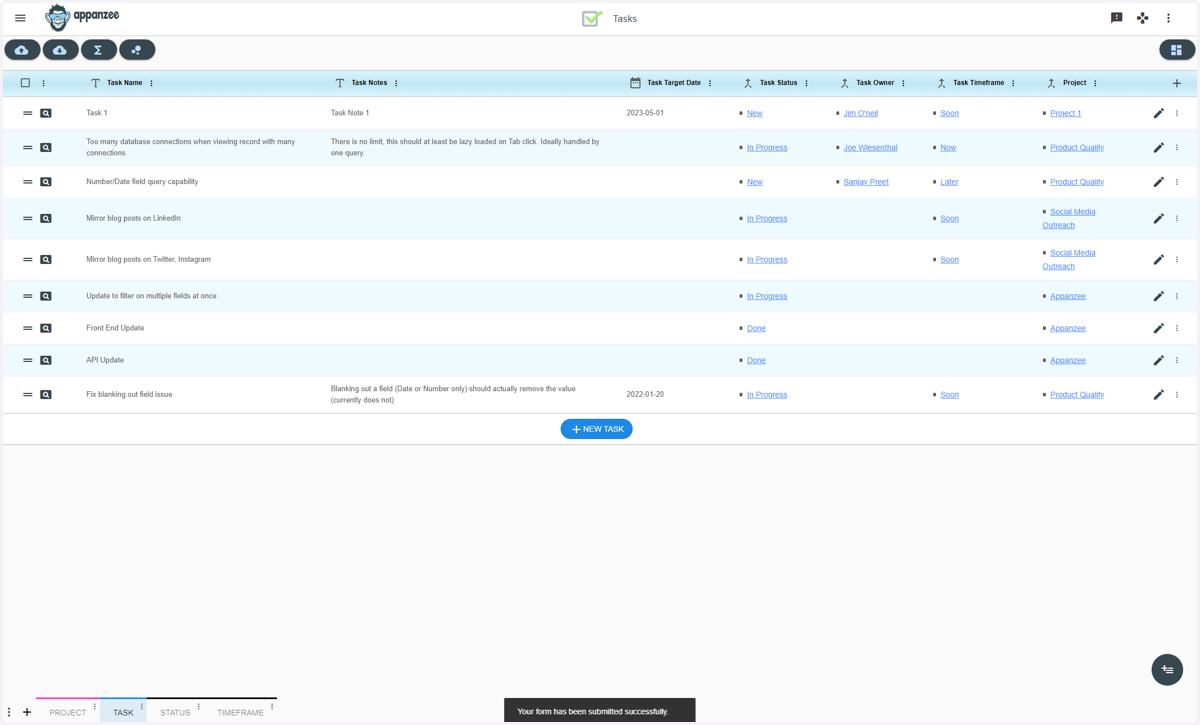Click the floating add-to-list button
The height and width of the screenshot is (725, 1200).
pos(1167,670)
